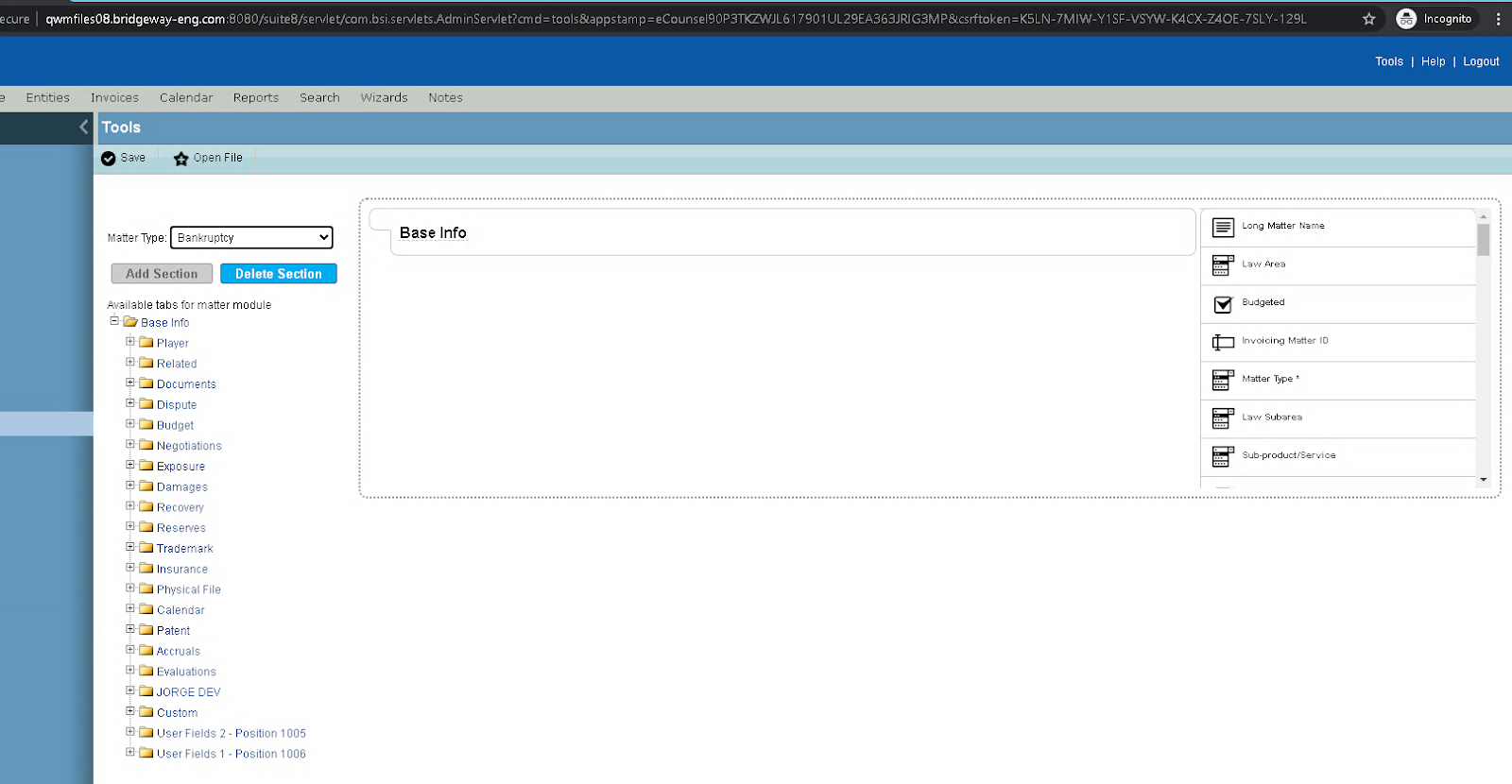Follow the Help link in header
1512x784 pixels.
(x=1434, y=61)
